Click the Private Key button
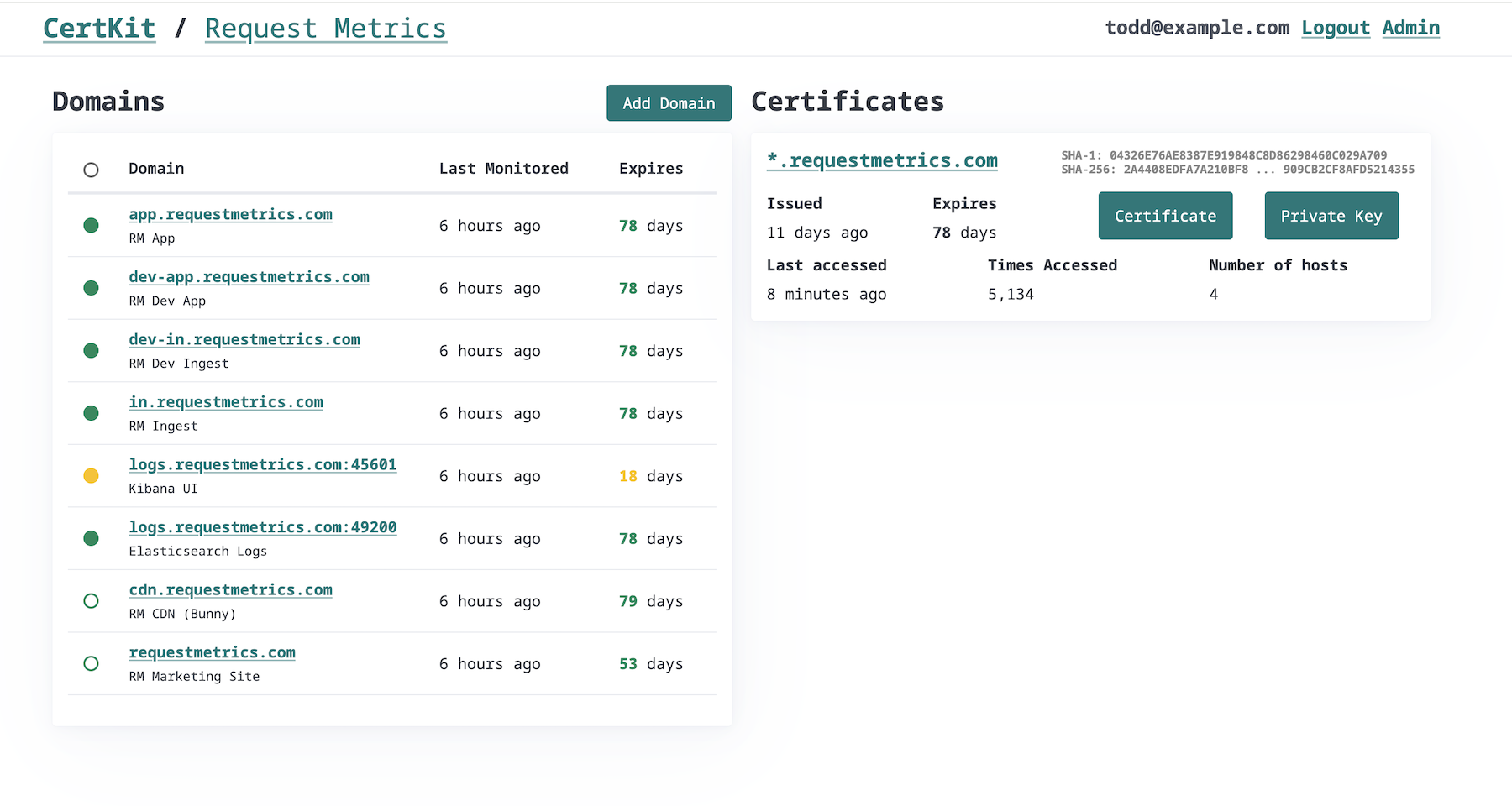This screenshot has height=806, width=1512. [1331, 216]
